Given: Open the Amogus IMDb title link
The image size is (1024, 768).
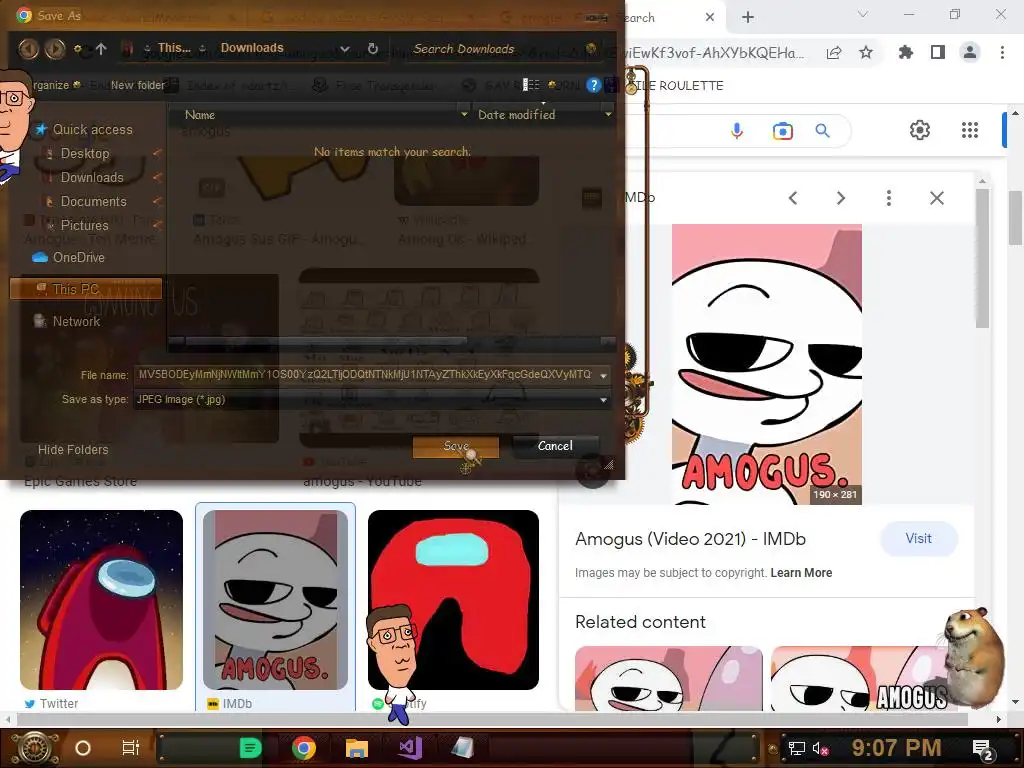Looking at the screenshot, I should point(690,539).
